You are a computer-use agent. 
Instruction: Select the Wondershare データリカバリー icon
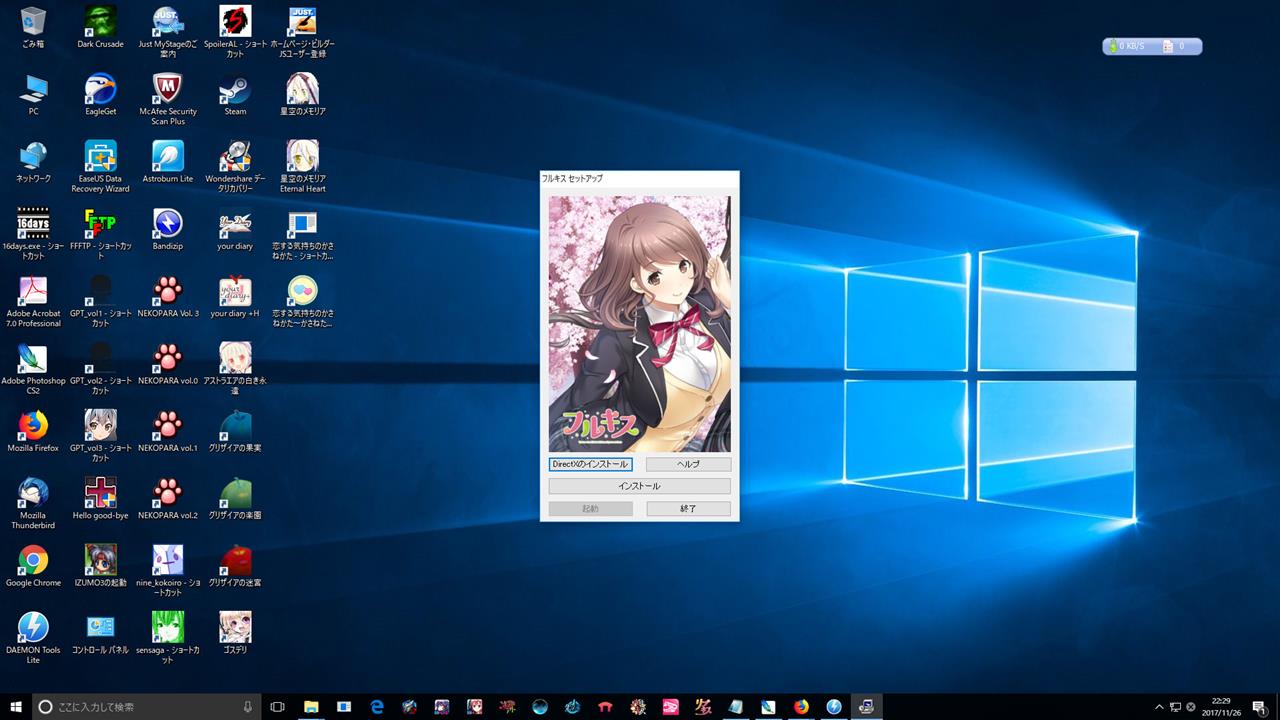(235, 167)
